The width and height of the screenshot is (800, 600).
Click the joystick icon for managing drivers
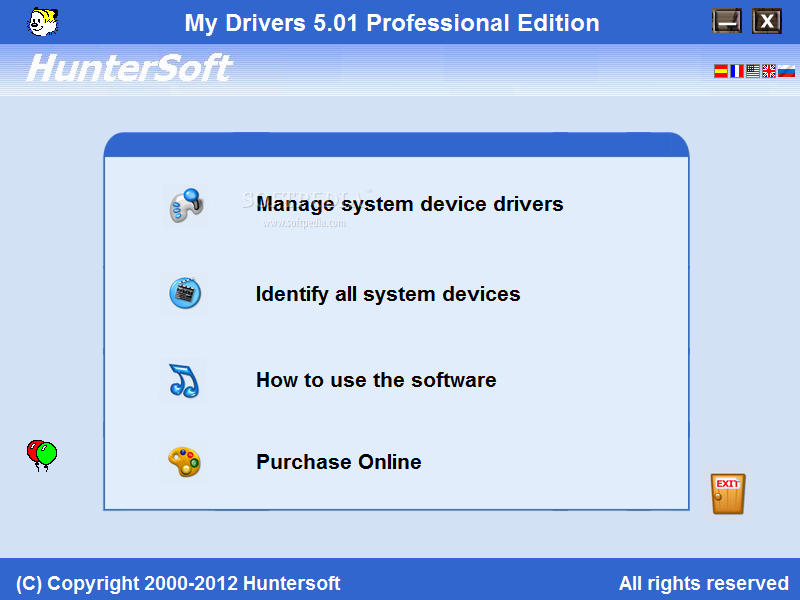coord(186,206)
